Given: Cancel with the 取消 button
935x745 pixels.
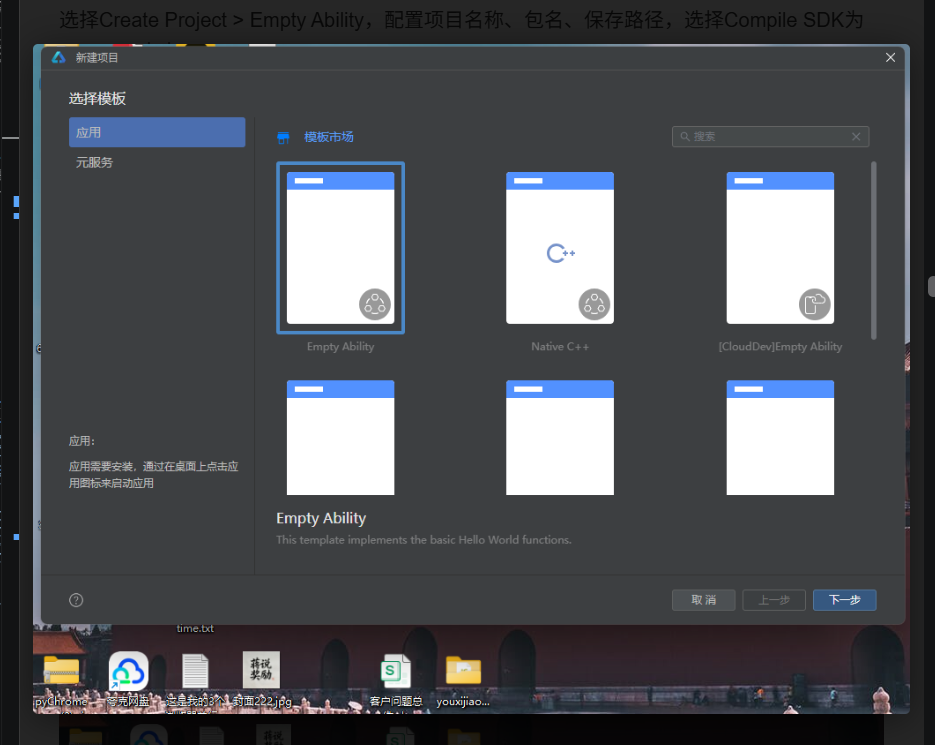Looking at the screenshot, I should (704, 600).
